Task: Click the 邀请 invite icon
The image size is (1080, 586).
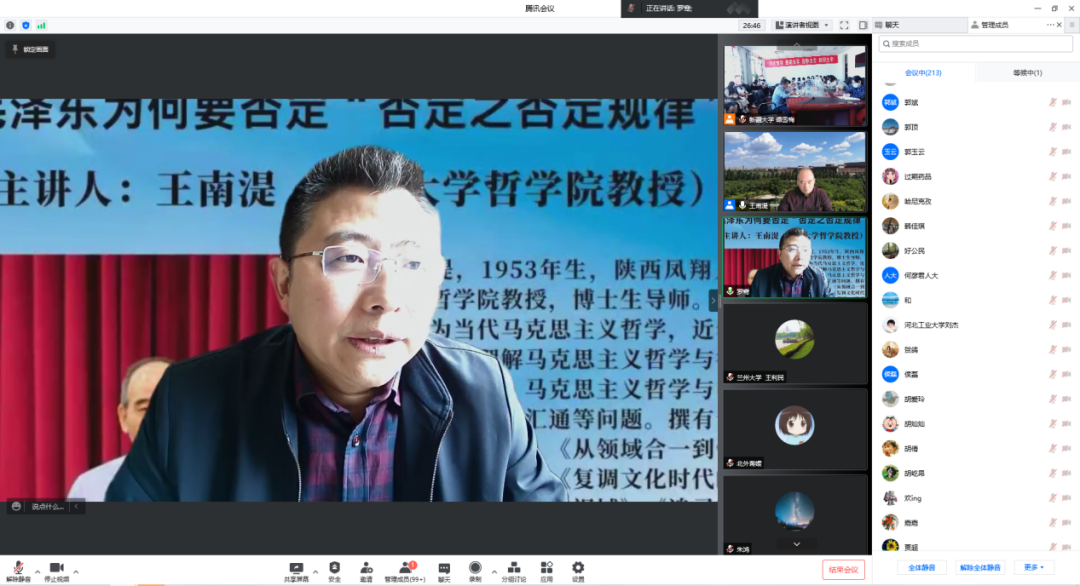Action: click(x=366, y=568)
